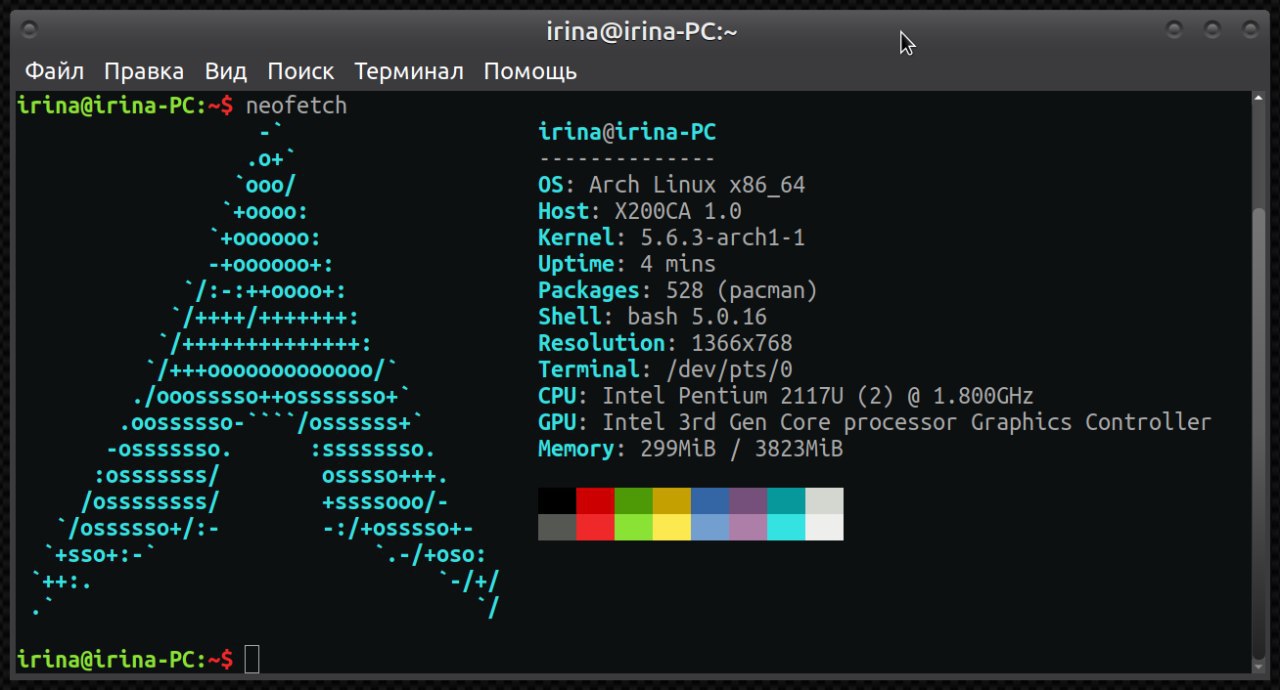Click the Packages line 528 (pacman)
This screenshot has width=1280, height=690.
coord(678,291)
